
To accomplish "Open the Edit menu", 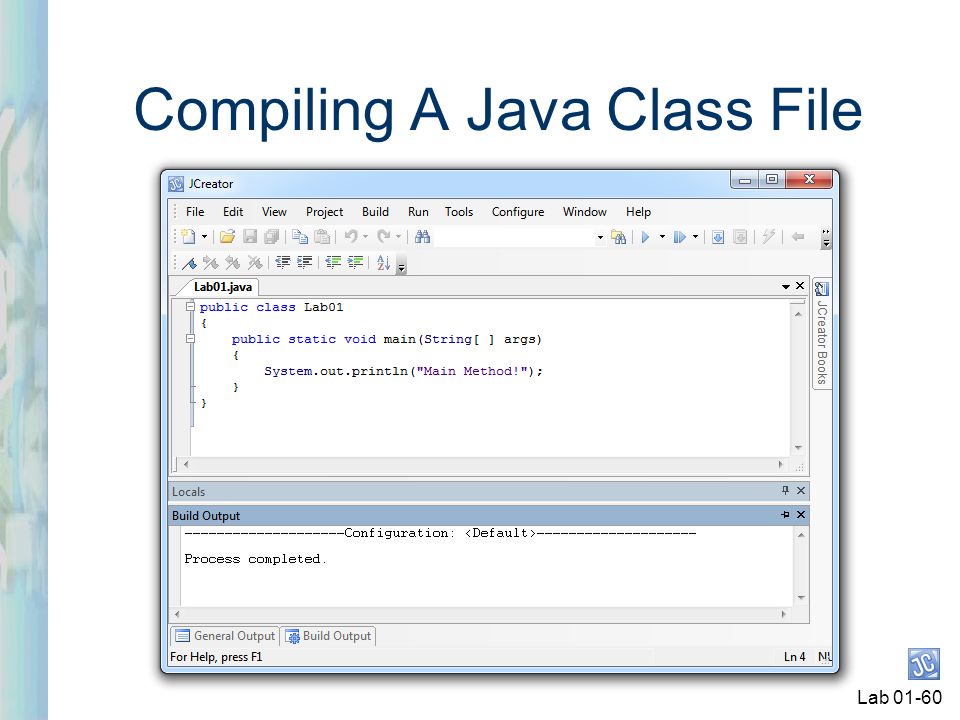I will pyautogui.click(x=233, y=212).
